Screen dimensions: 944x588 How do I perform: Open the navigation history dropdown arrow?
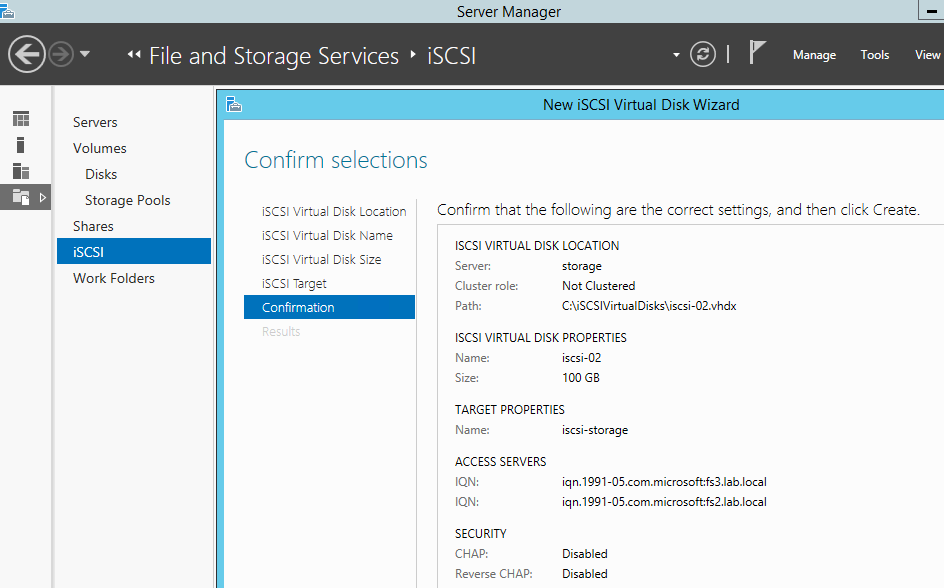(85, 54)
